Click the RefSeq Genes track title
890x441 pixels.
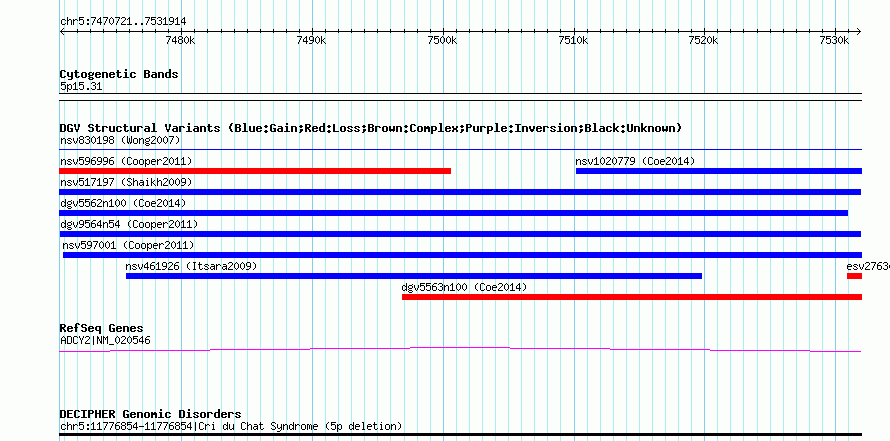pyautogui.click(x=102, y=329)
